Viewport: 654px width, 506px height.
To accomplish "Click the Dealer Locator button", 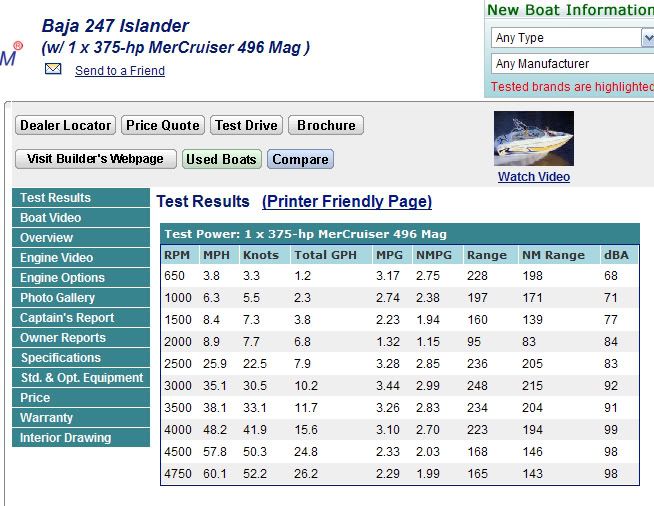I will tap(65, 125).
